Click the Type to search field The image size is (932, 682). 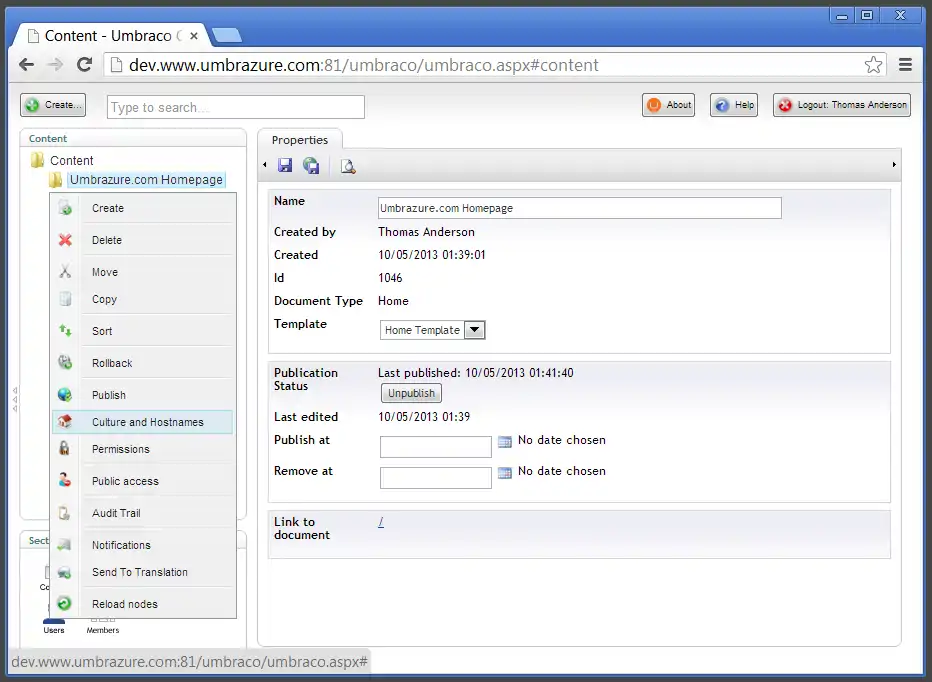(236, 107)
